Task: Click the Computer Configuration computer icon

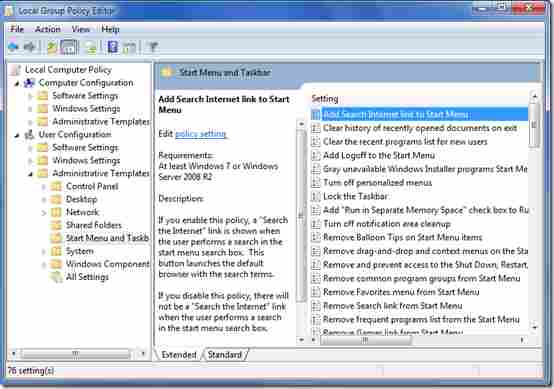Action: [x=29, y=83]
